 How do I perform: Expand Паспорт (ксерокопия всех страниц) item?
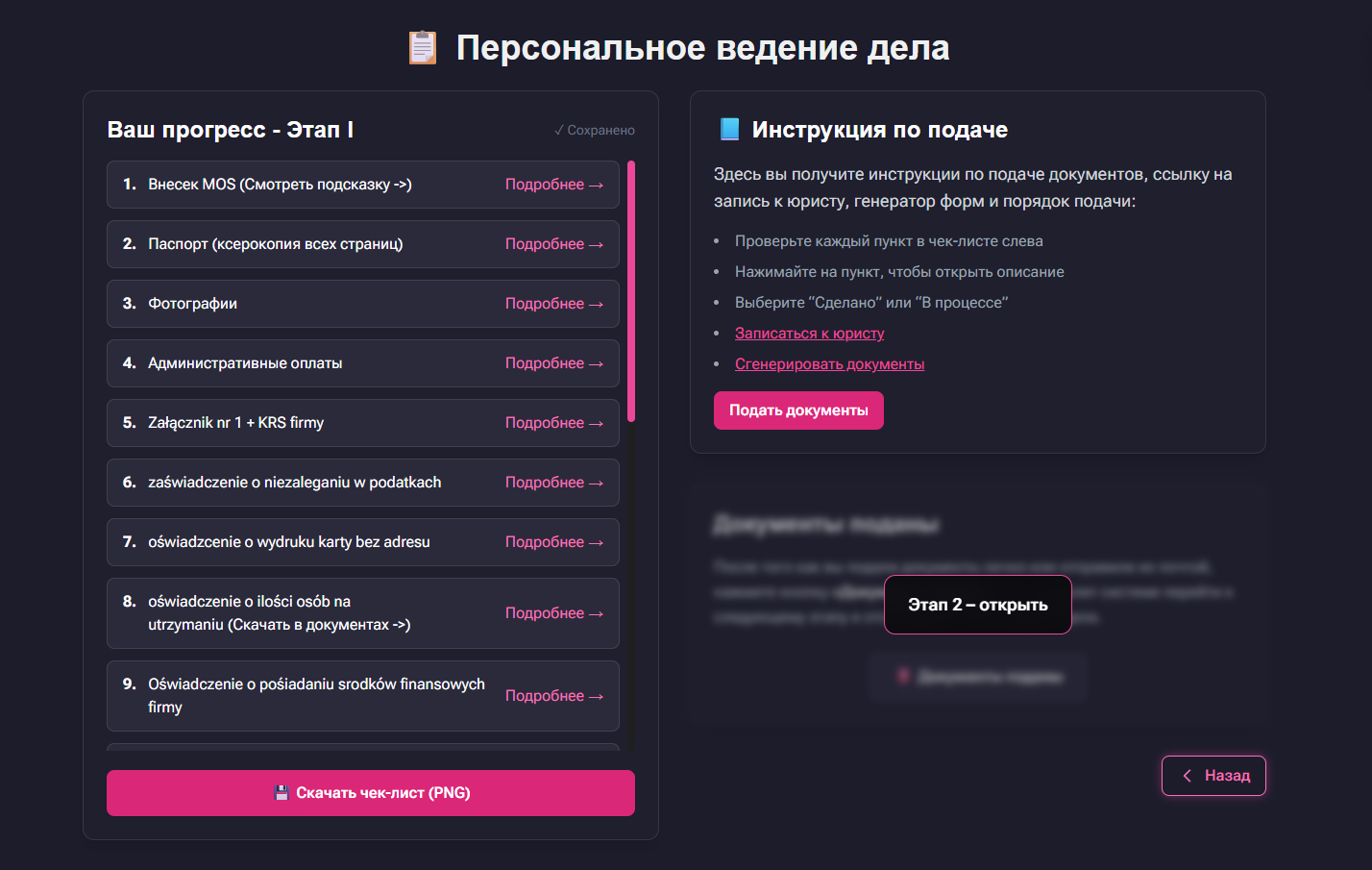[363, 244]
